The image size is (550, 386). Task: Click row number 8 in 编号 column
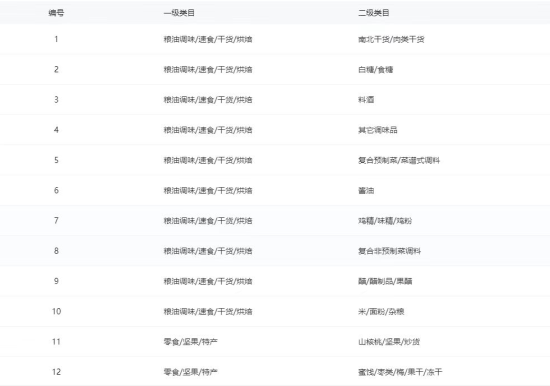56,251
